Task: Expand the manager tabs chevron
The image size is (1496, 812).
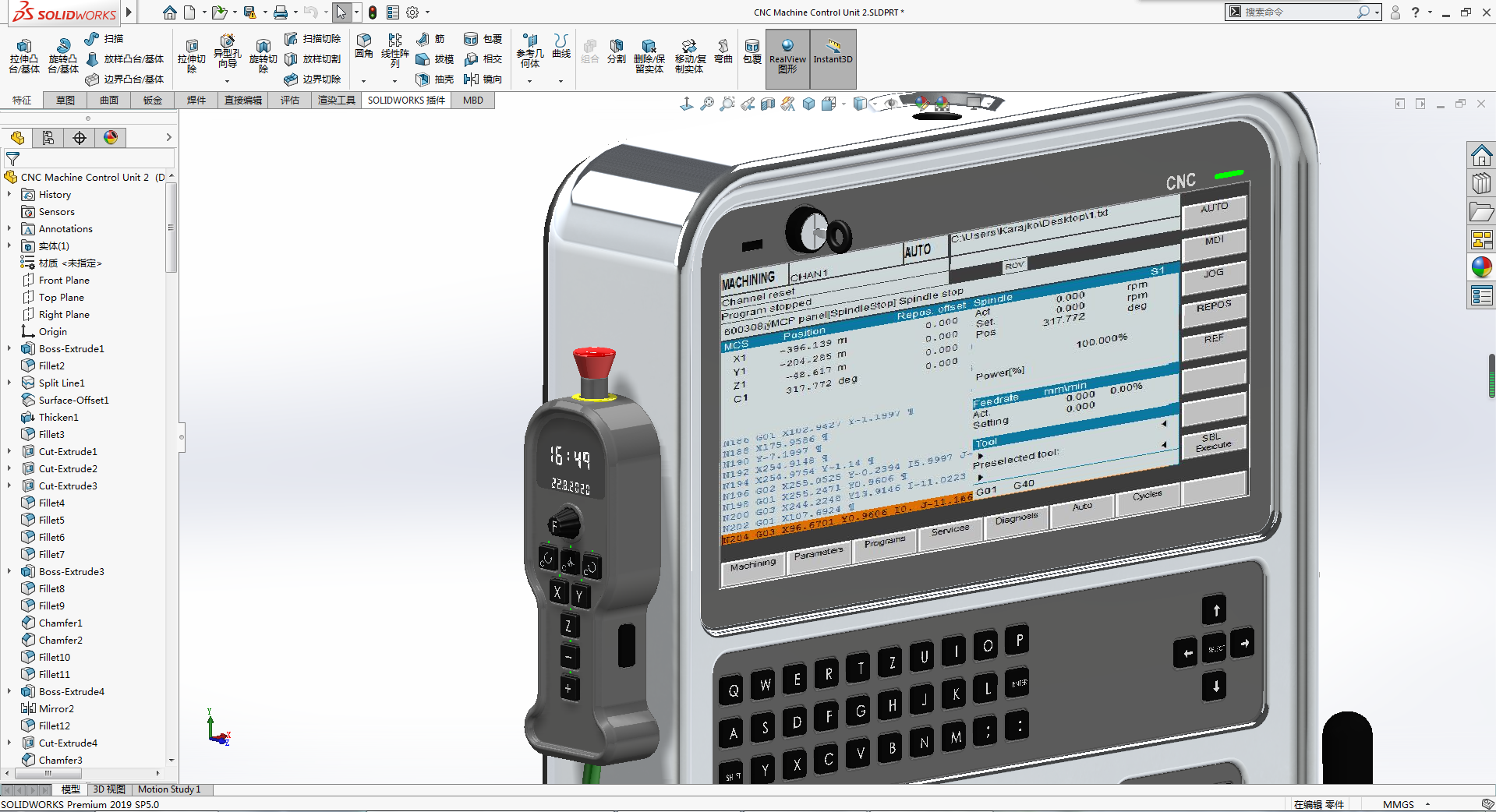Action: point(168,138)
